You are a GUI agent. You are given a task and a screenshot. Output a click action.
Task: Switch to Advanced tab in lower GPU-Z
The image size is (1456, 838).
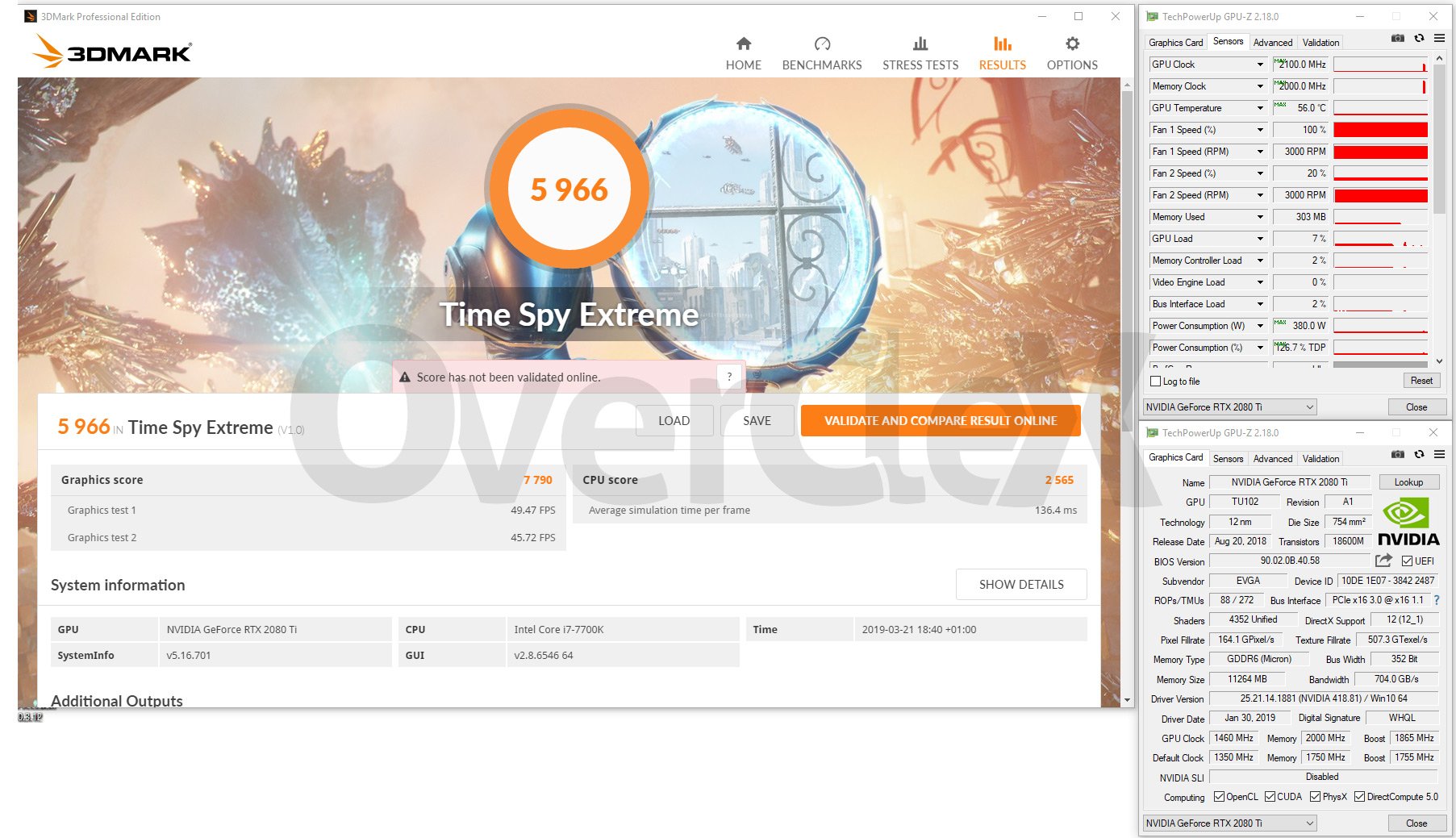(x=1272, y=458)
